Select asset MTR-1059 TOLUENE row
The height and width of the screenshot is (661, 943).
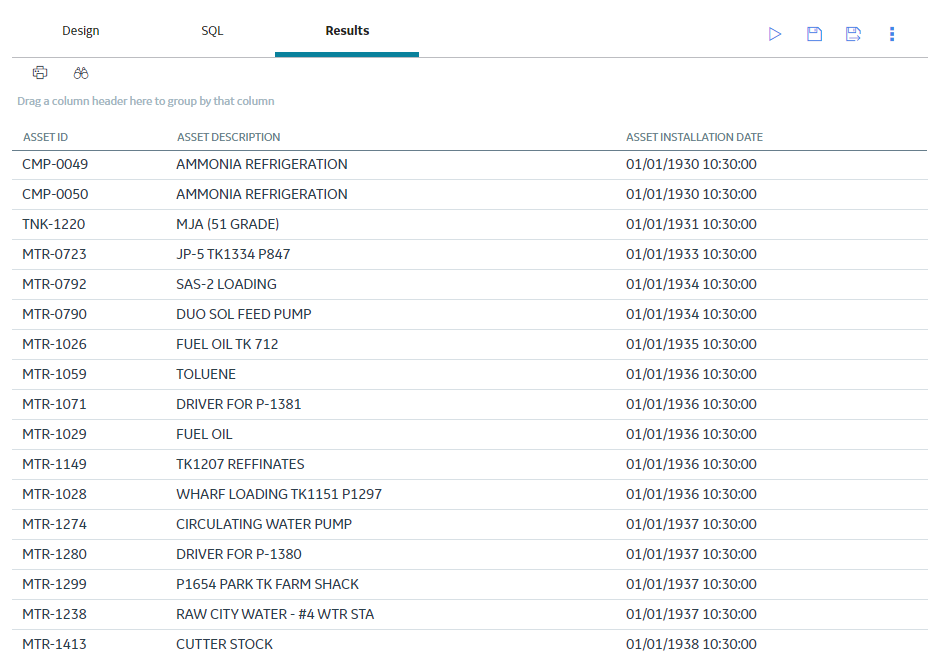(x=470, y=374)
